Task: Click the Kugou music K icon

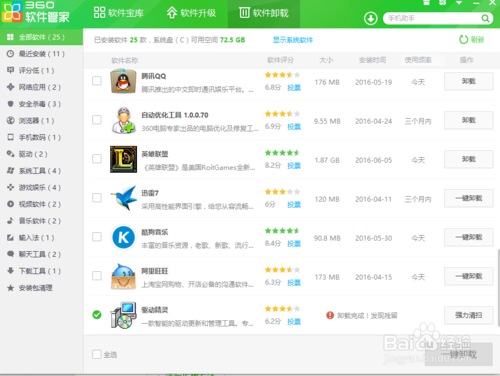Action: click(x=123, y=237)
